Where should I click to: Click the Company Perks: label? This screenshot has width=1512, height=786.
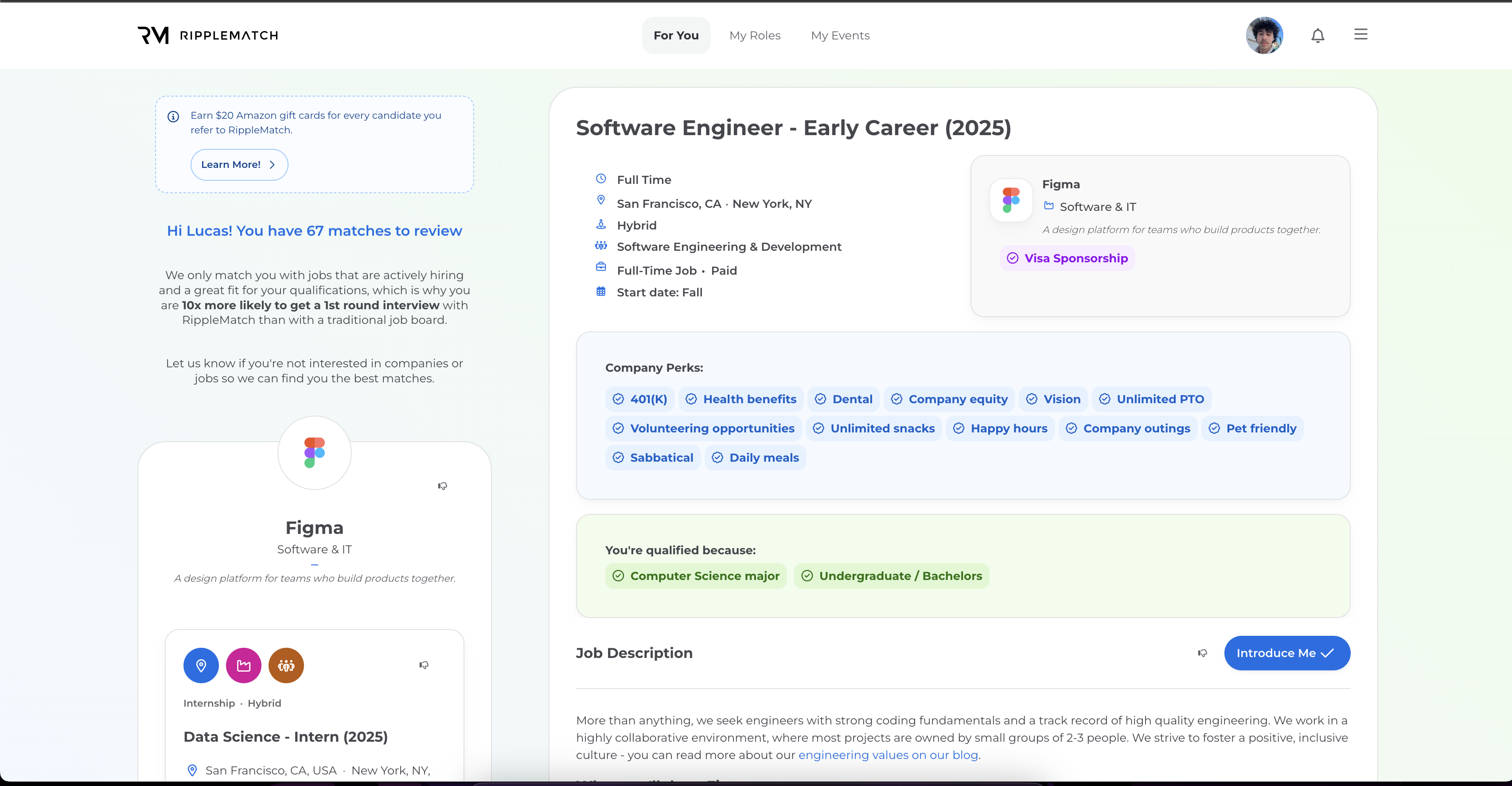(x=654, y=367)
